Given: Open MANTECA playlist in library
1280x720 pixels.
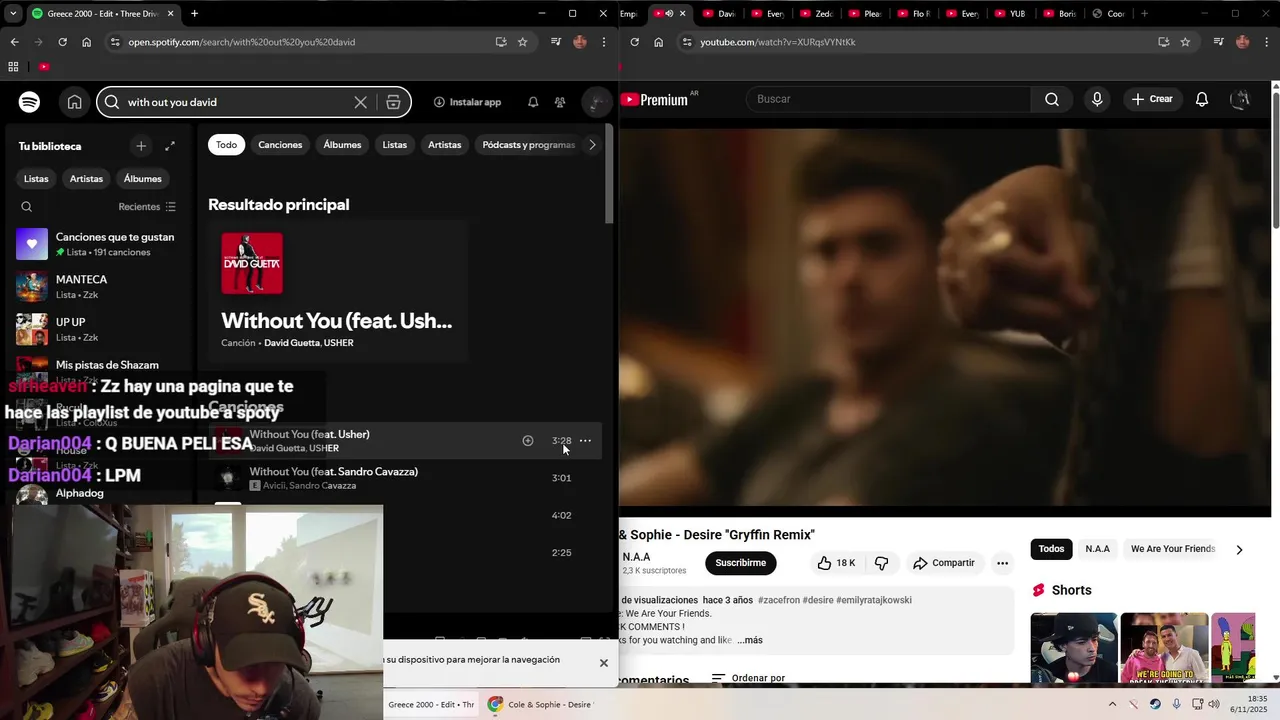Looking at the screenshot, I should click(97, 287).
